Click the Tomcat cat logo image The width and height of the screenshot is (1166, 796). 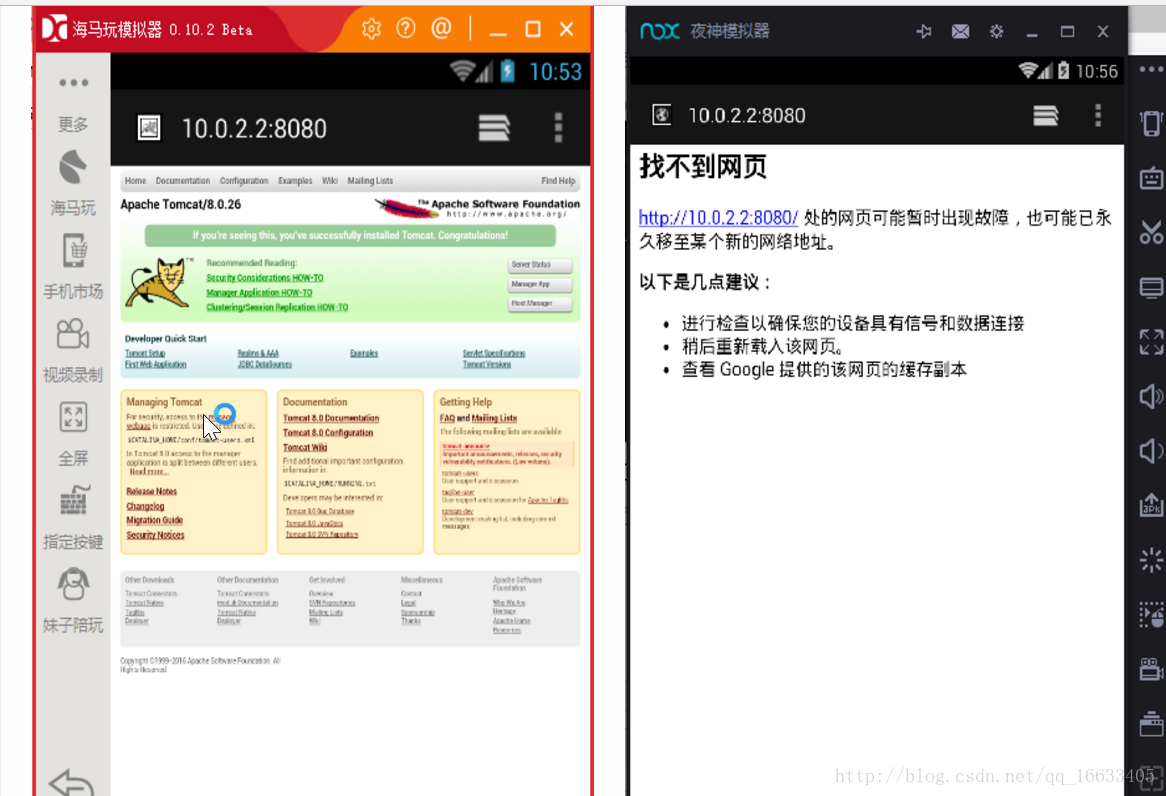(x=158, y=283)
